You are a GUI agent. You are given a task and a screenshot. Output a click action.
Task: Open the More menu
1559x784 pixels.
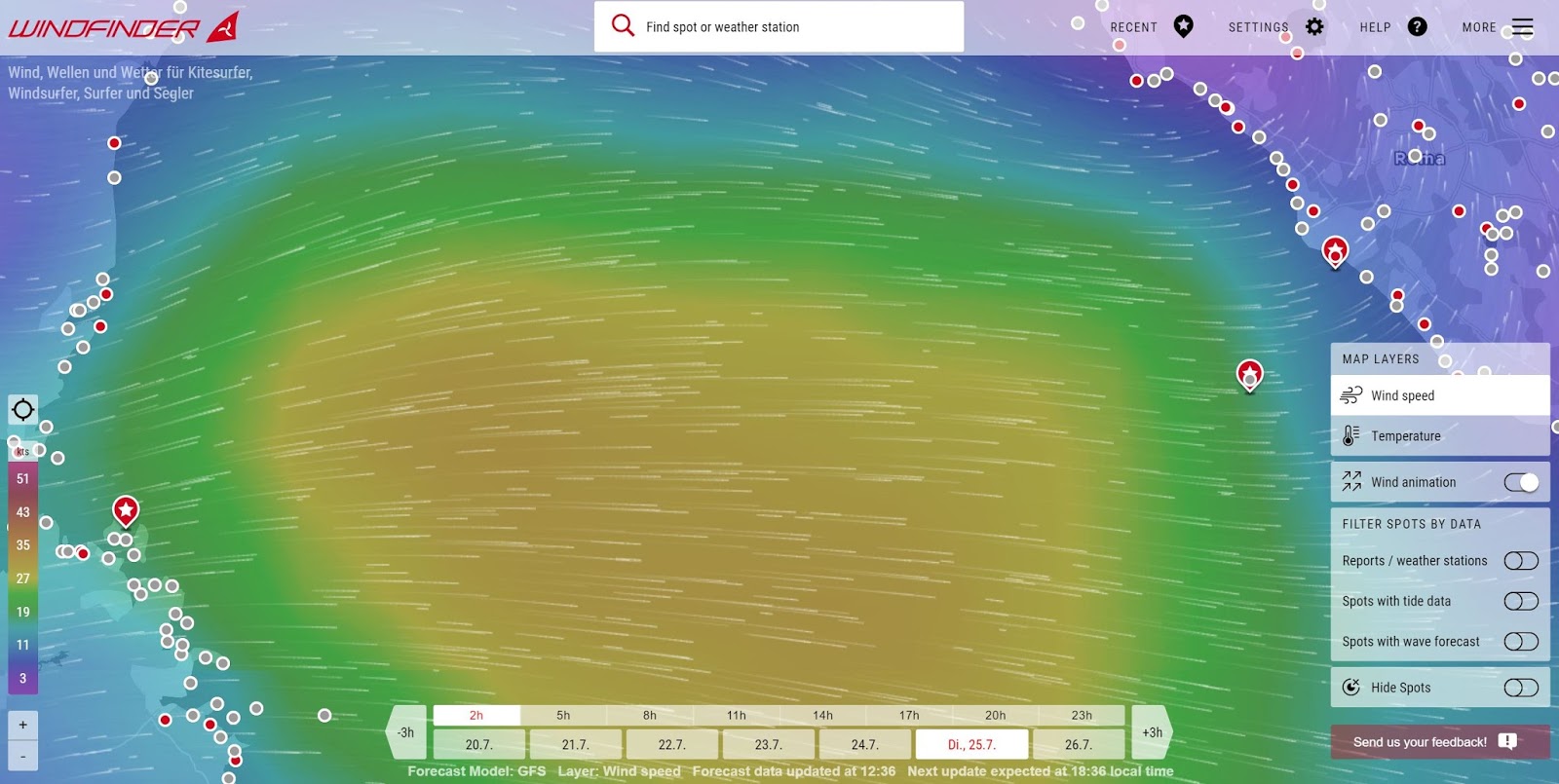tap(1498, 27)
